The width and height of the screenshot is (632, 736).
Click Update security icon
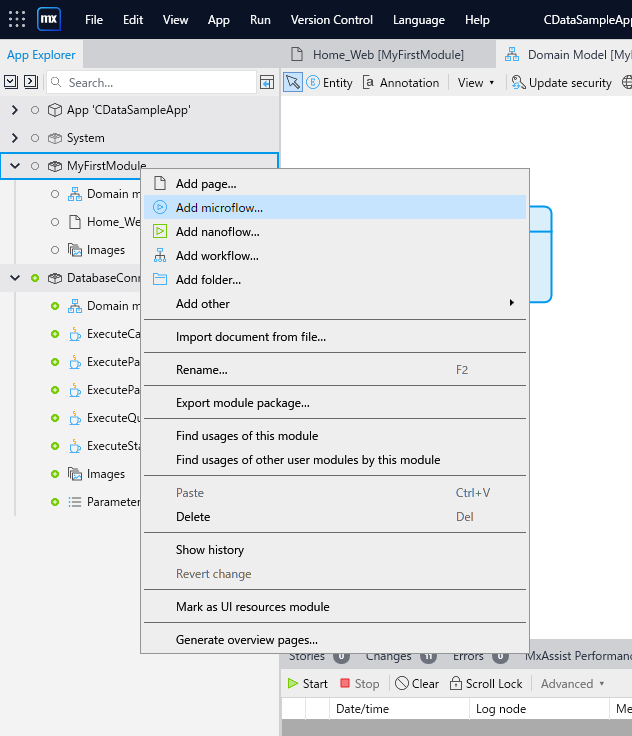pos(518,83)
